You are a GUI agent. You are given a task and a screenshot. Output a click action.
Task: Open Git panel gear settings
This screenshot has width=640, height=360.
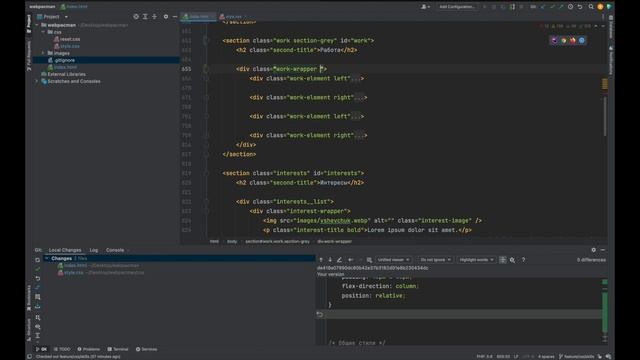[x=593, y=250]
